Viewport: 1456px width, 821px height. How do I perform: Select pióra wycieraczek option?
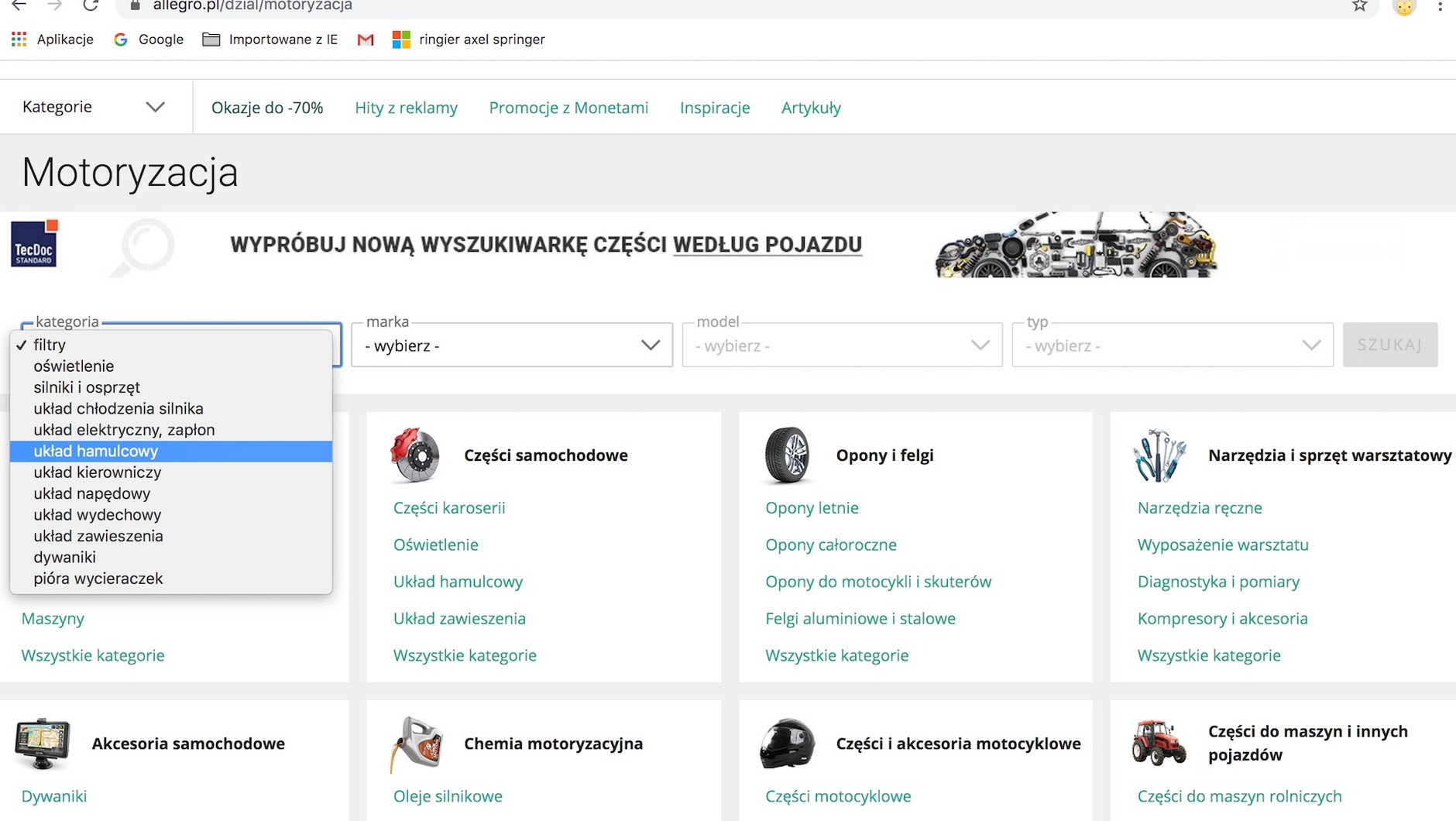point(170,579)
